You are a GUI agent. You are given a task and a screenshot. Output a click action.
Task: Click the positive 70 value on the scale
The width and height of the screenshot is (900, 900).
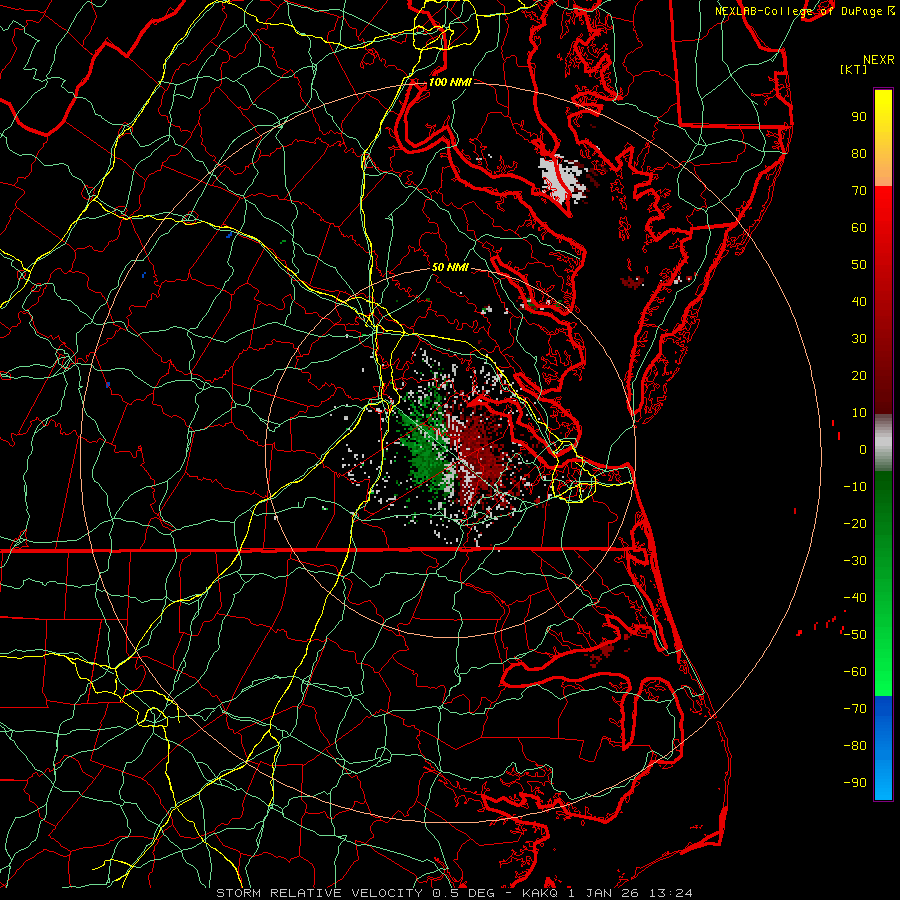click(859, 191)
